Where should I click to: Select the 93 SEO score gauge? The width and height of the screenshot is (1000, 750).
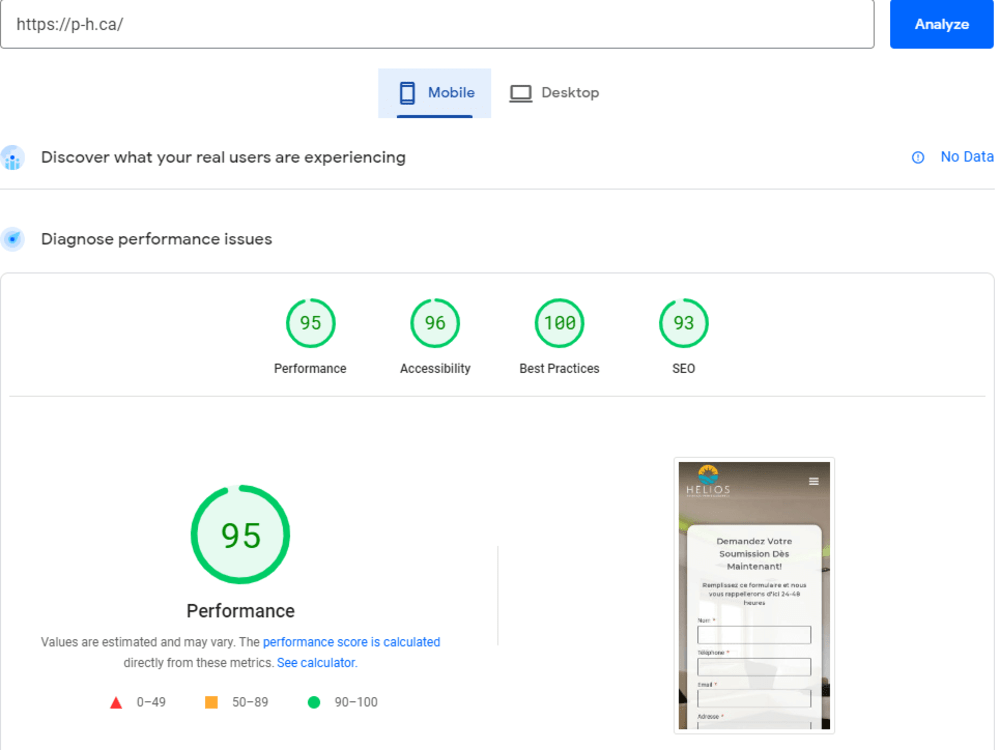point(684,323)
